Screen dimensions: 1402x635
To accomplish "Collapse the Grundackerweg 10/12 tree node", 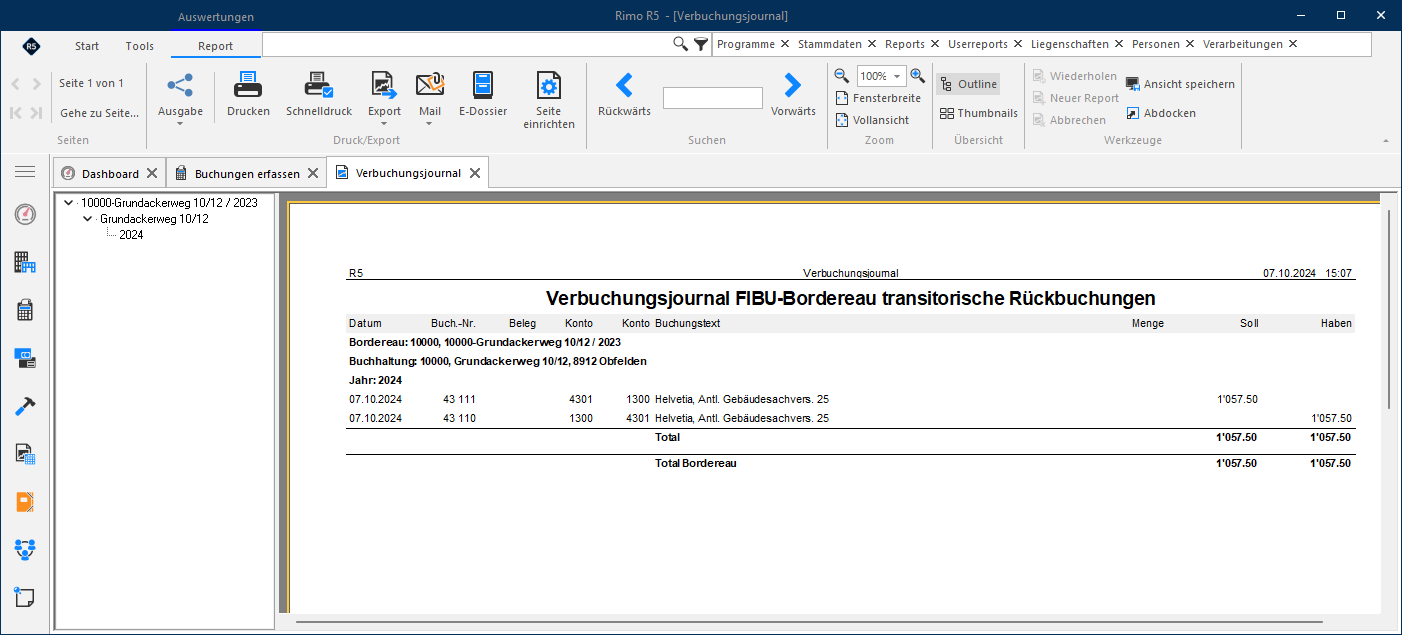I will 88,219.
